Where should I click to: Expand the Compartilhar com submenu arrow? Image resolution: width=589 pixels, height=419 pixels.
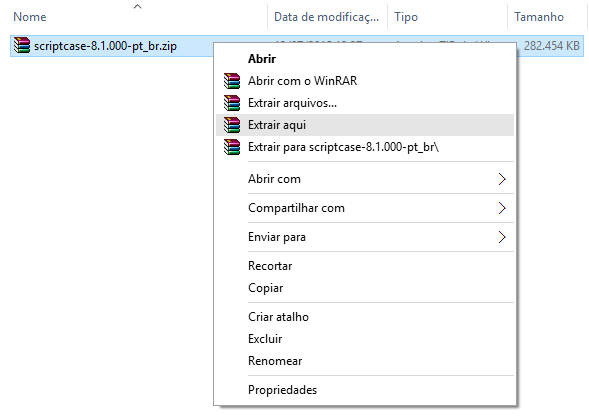click(x=502, y=208)
